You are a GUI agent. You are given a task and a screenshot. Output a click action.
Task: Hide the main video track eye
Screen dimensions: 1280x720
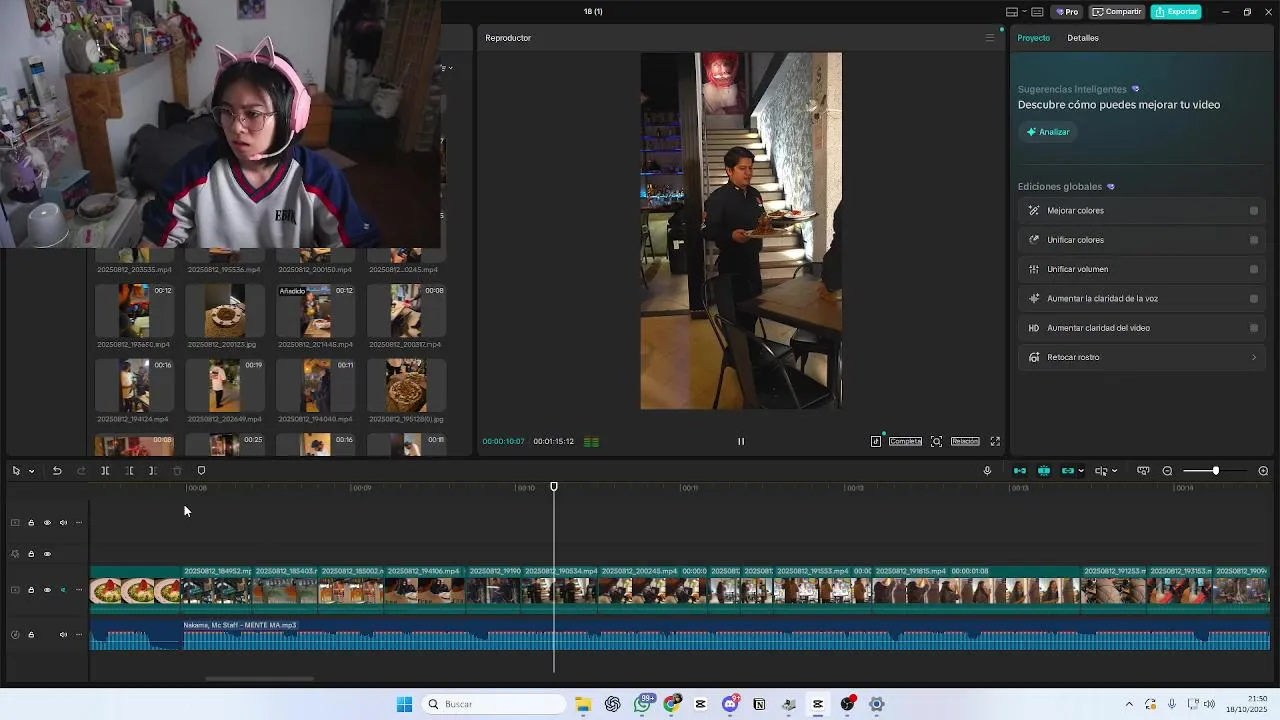tap(47, 590)
